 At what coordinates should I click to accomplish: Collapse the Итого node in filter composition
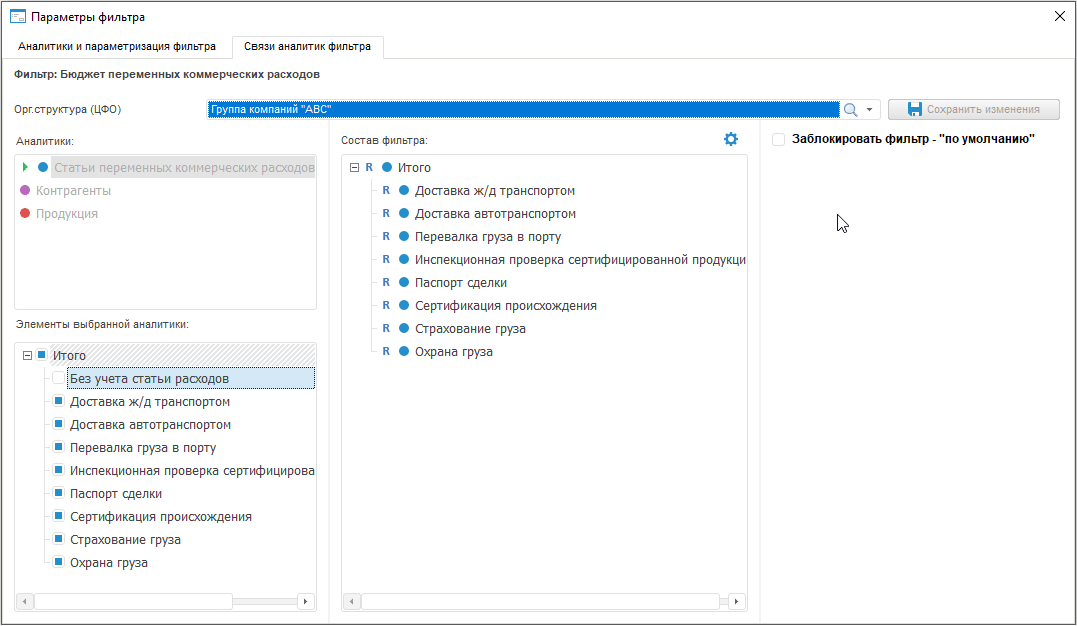(354, 168)
